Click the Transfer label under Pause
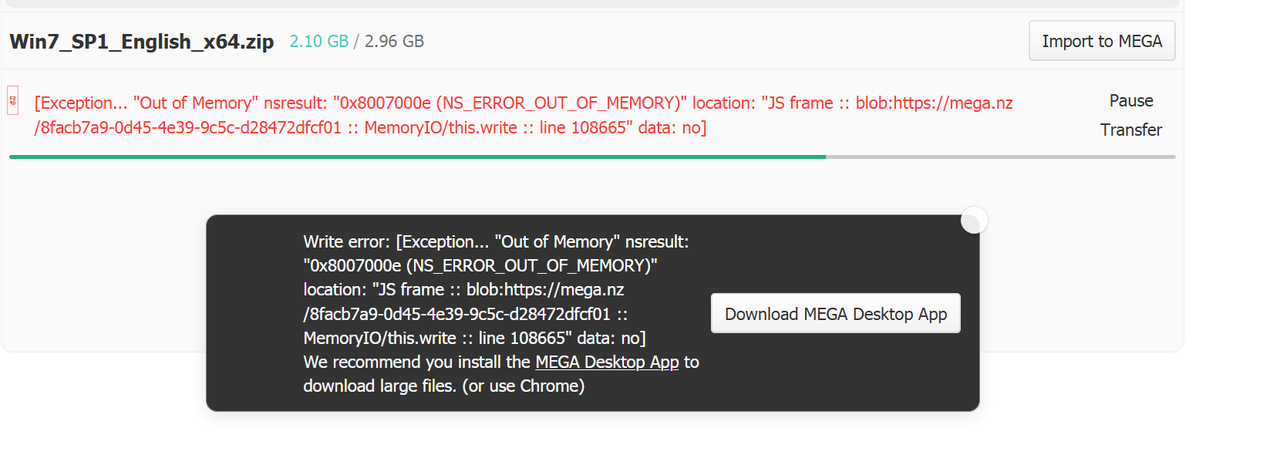 tap(1131, 130)
